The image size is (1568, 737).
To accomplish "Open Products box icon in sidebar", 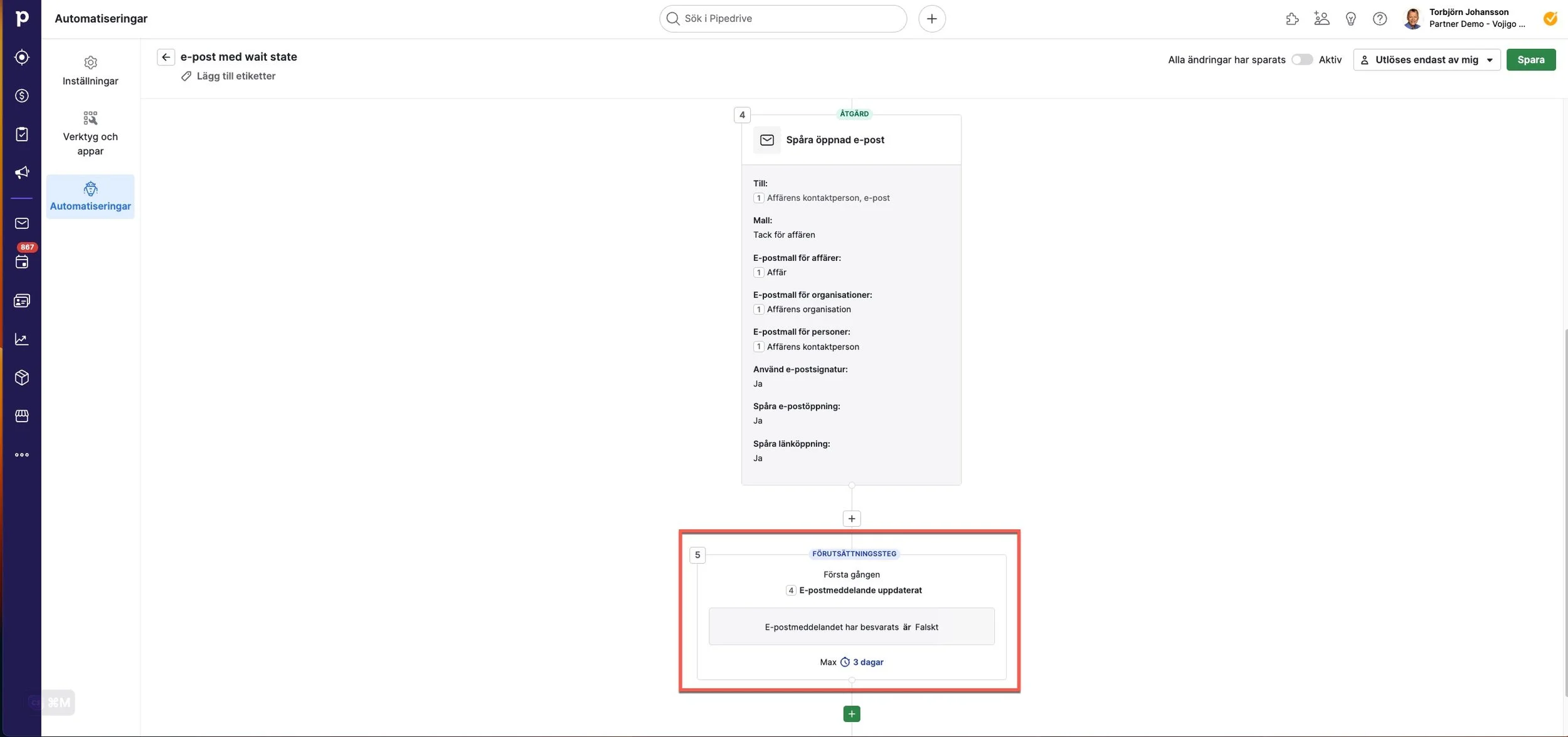I will pos(22,378).
